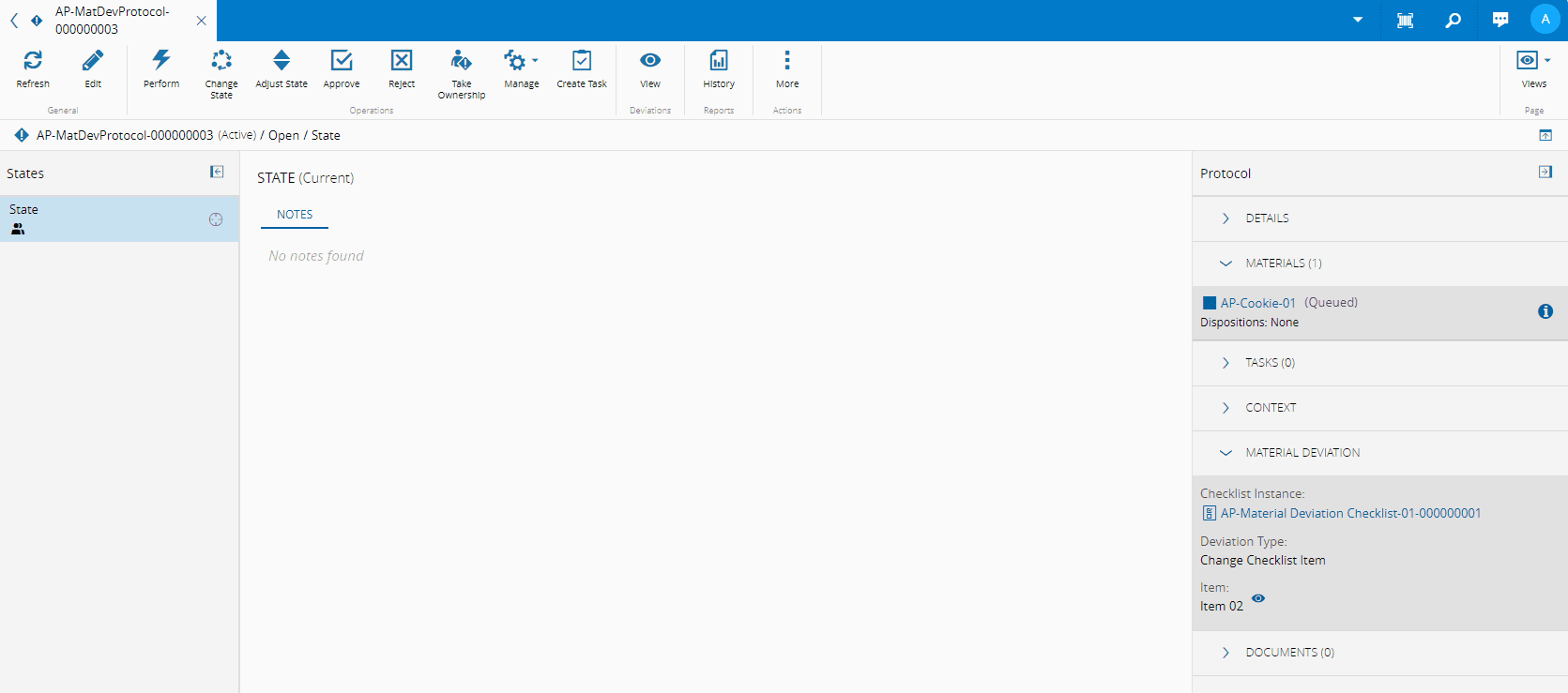Collapse the Protocol side panel
Image resolution: width=1568 pixels, height=693 pixels.
pos(1545,172)
